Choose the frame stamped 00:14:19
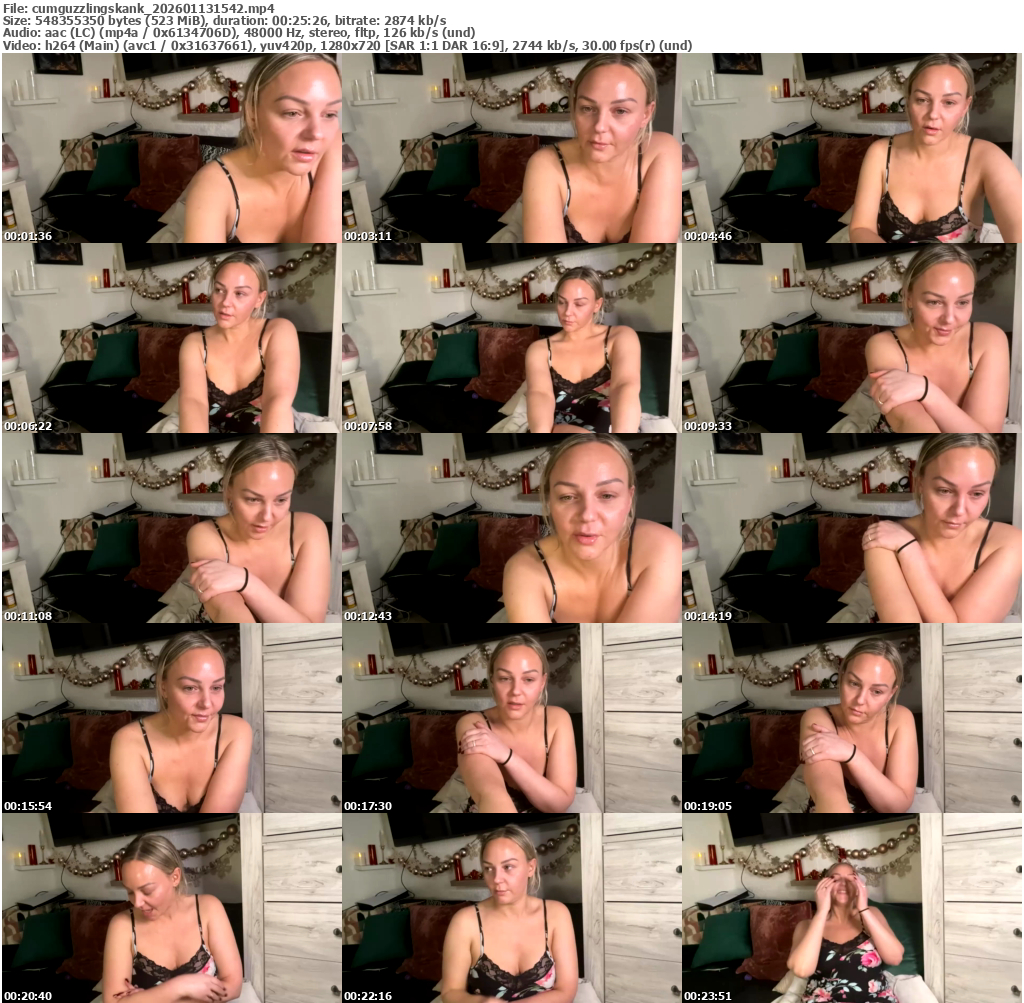This screenshot has height=1003, width=1024. tap(852, 528)
